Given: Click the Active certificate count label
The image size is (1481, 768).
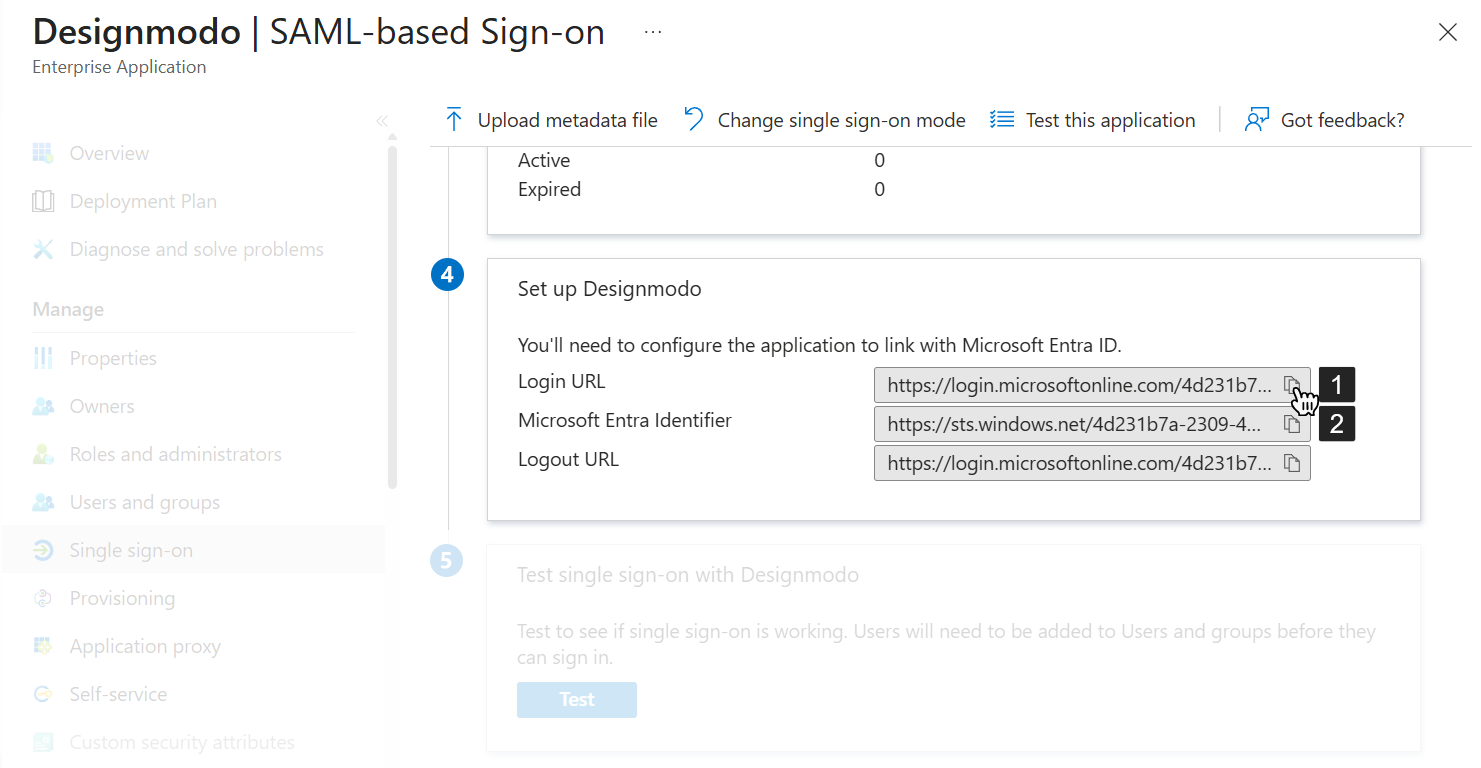Looking at the screenshot, I should tap(544, 160).
